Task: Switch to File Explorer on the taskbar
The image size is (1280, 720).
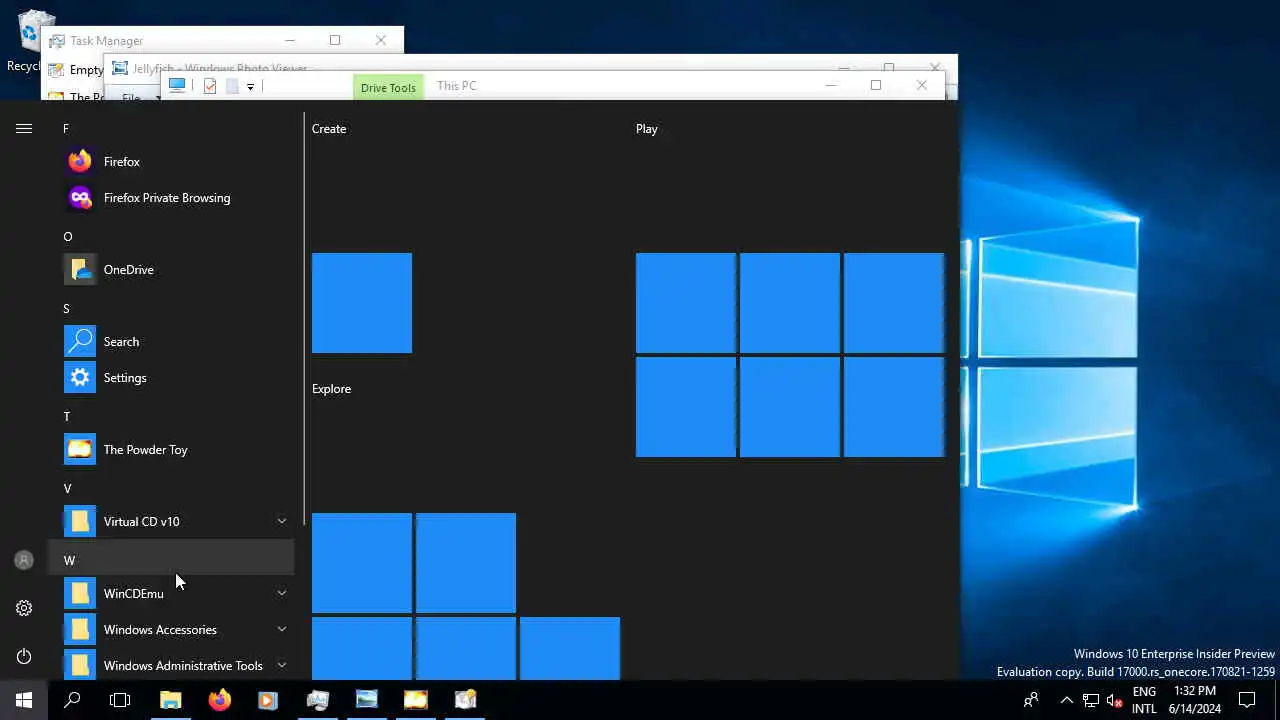Action: 170,700
